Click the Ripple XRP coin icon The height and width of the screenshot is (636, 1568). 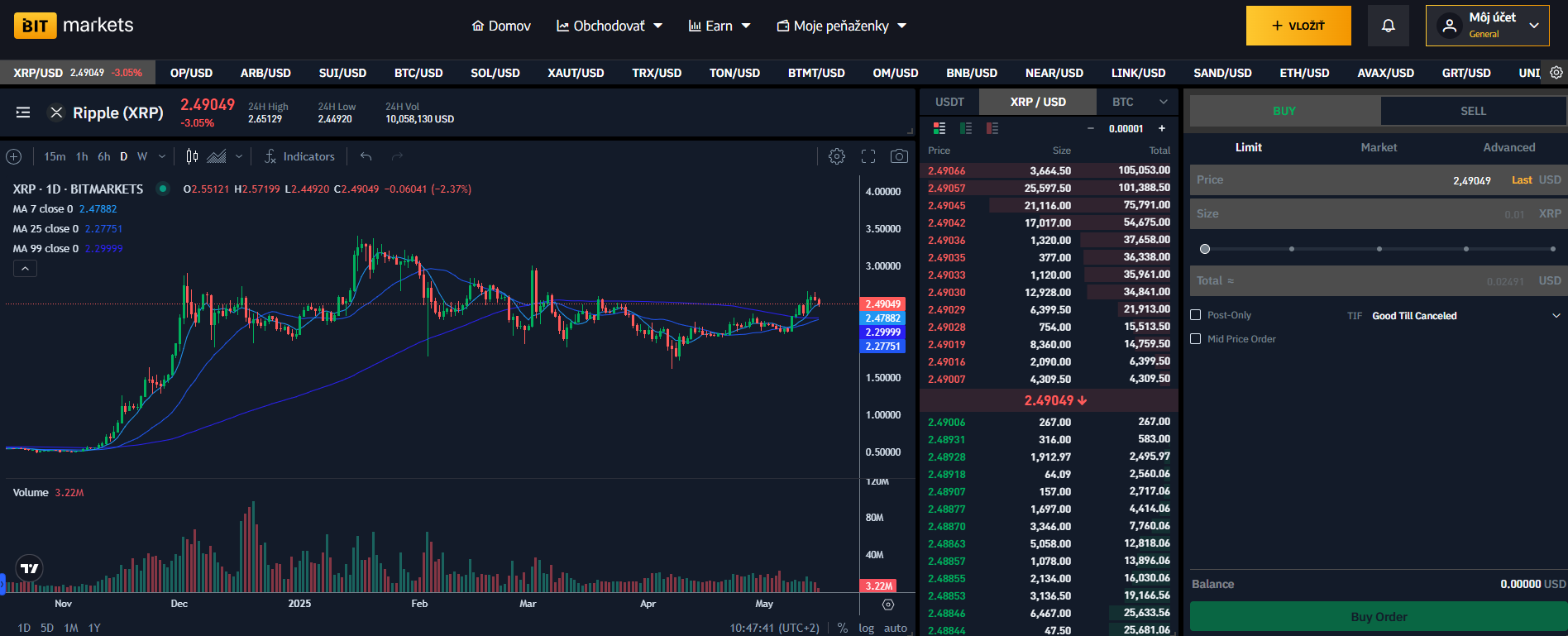pyautogui.click(x=56, y=112)
